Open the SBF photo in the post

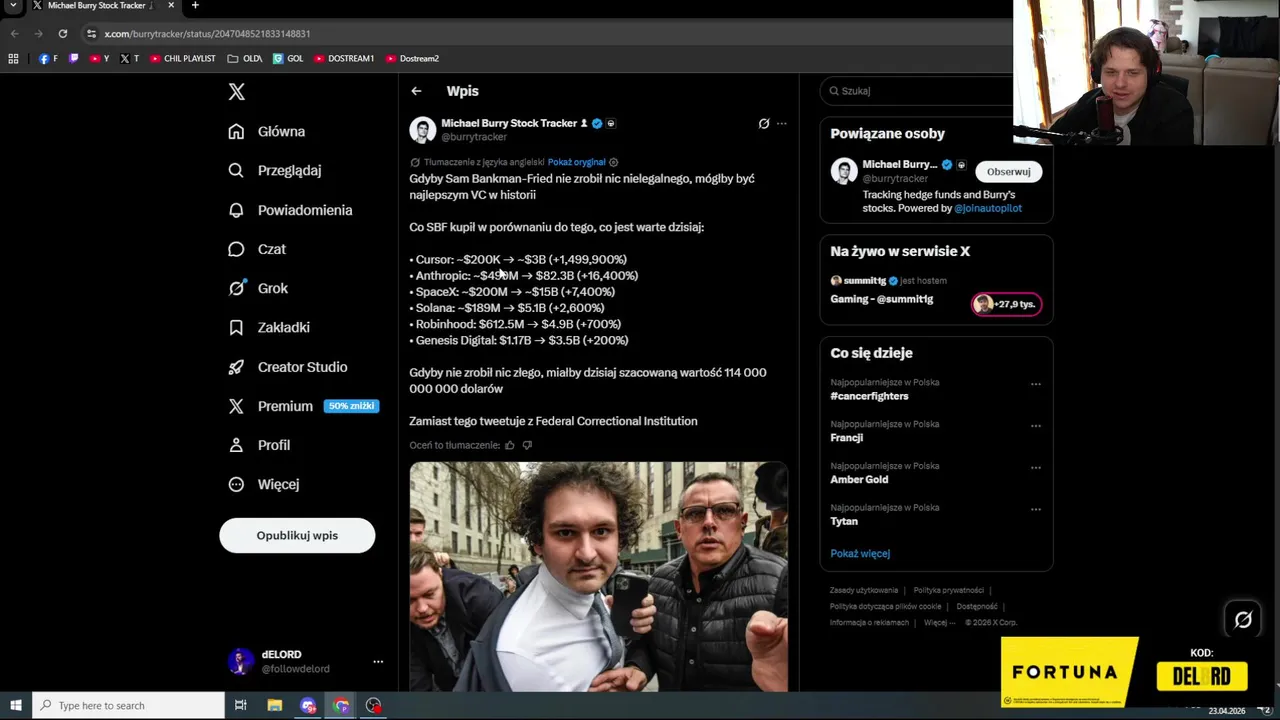click(598, 576)
